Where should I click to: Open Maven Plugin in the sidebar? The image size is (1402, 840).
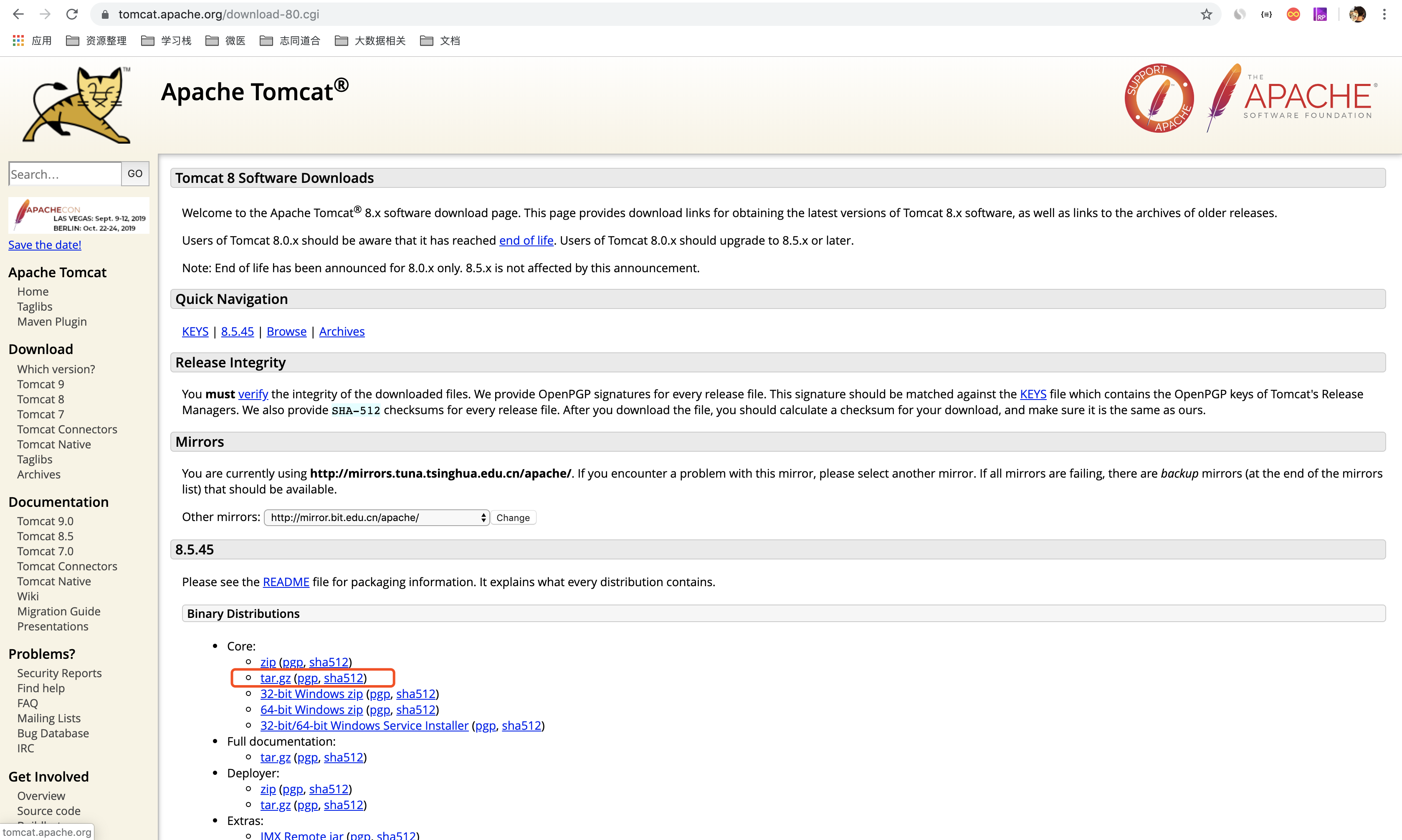tap(52, 321)
